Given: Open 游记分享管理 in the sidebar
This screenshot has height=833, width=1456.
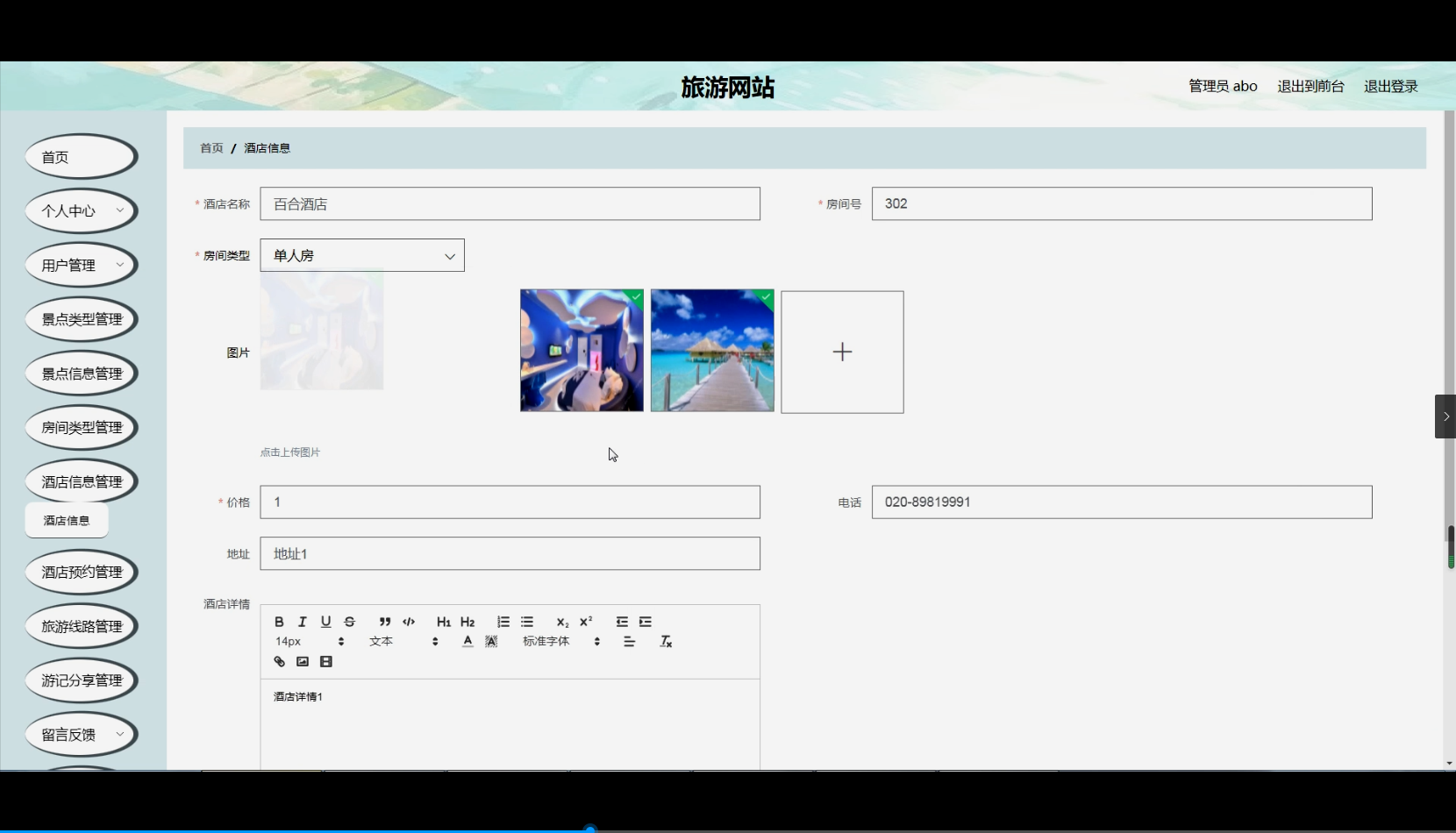Looking at the screenshot, I should [81, 680].
